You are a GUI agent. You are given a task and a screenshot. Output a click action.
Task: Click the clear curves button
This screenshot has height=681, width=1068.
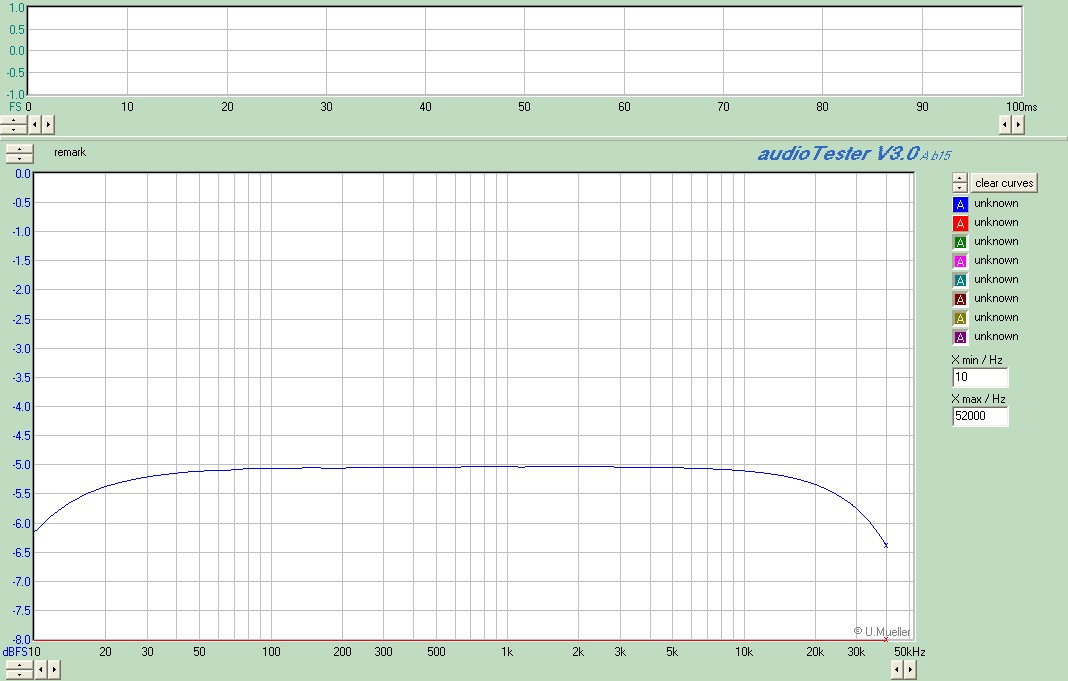click(x=1004, y=183)
